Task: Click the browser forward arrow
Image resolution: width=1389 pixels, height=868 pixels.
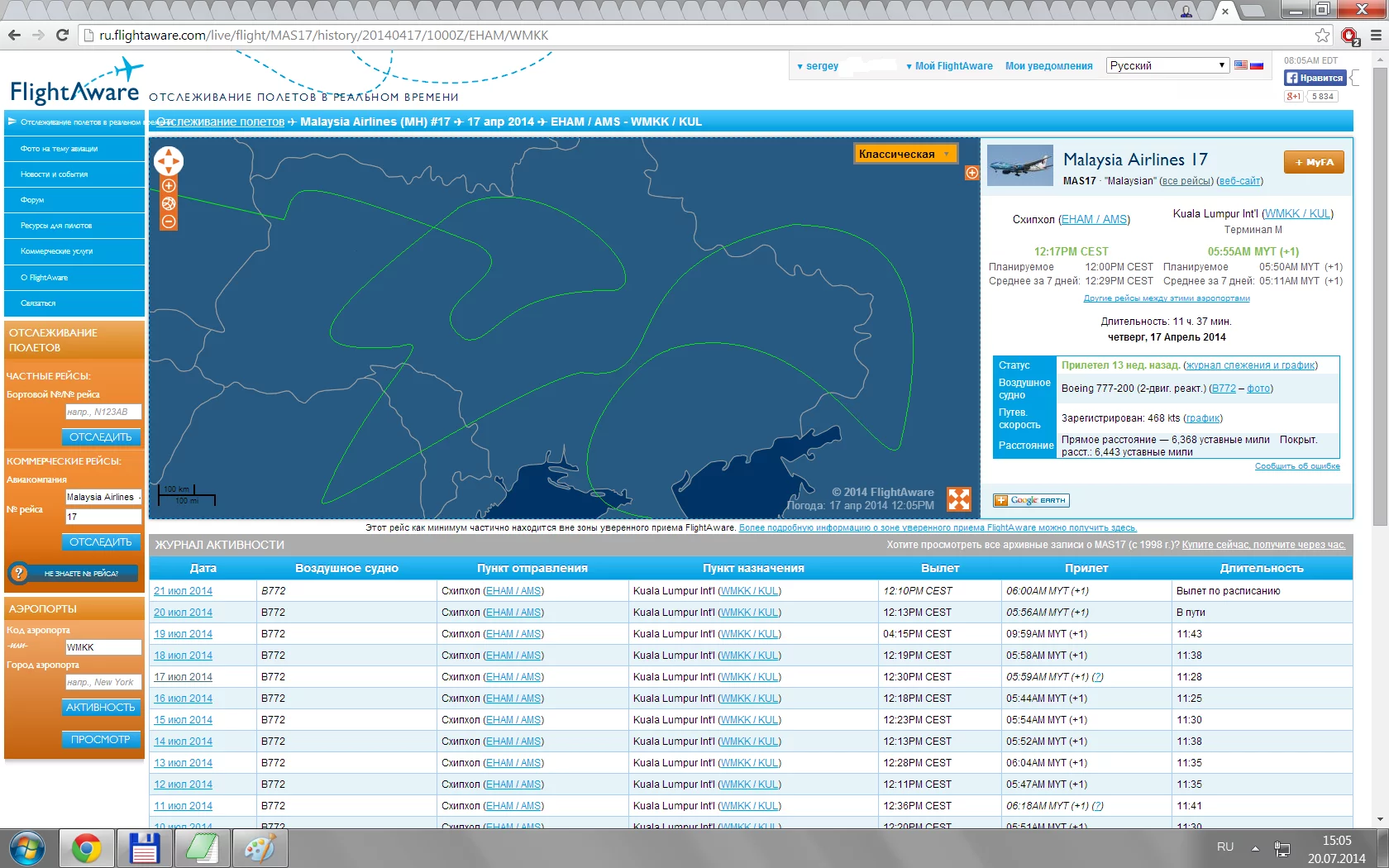Action: tap(38, 35)
